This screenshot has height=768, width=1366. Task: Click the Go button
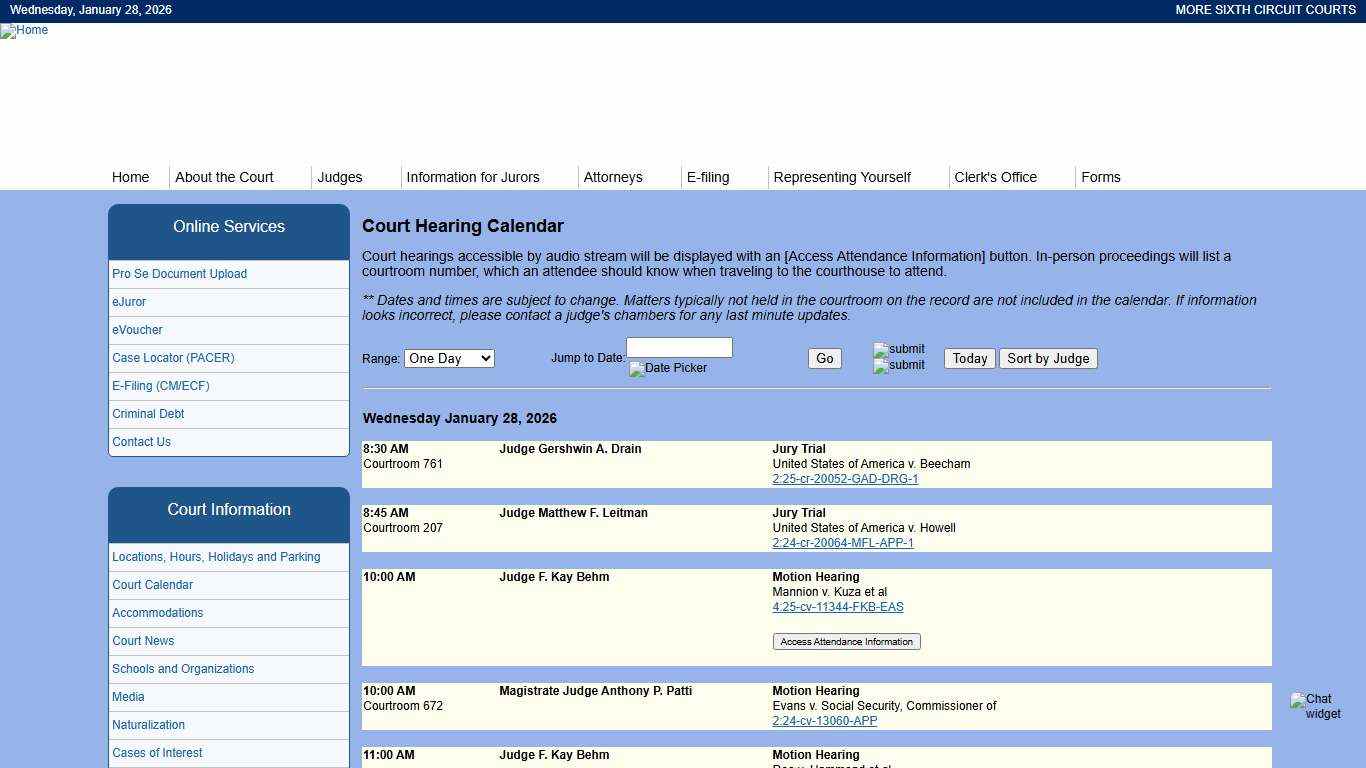(823, 358)
